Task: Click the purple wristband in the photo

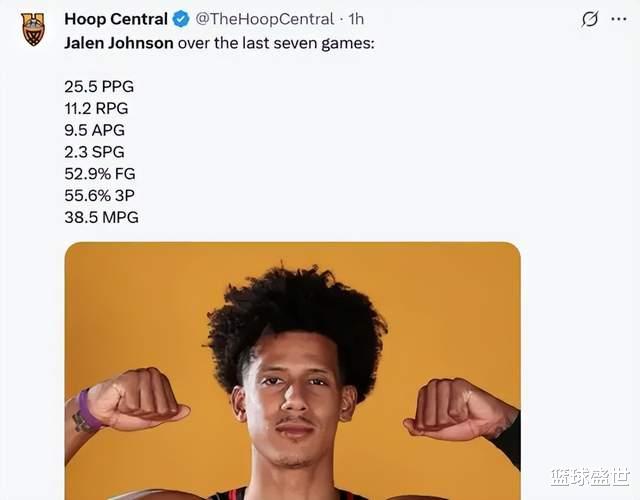Action: pyautogui.click(x=88, y=409)
